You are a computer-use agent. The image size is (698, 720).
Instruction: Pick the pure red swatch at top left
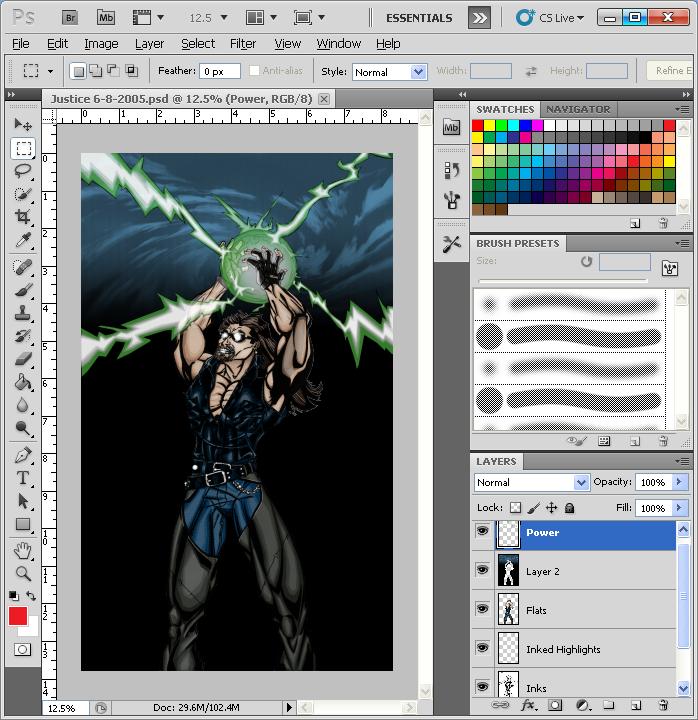[x=478, y=125]
